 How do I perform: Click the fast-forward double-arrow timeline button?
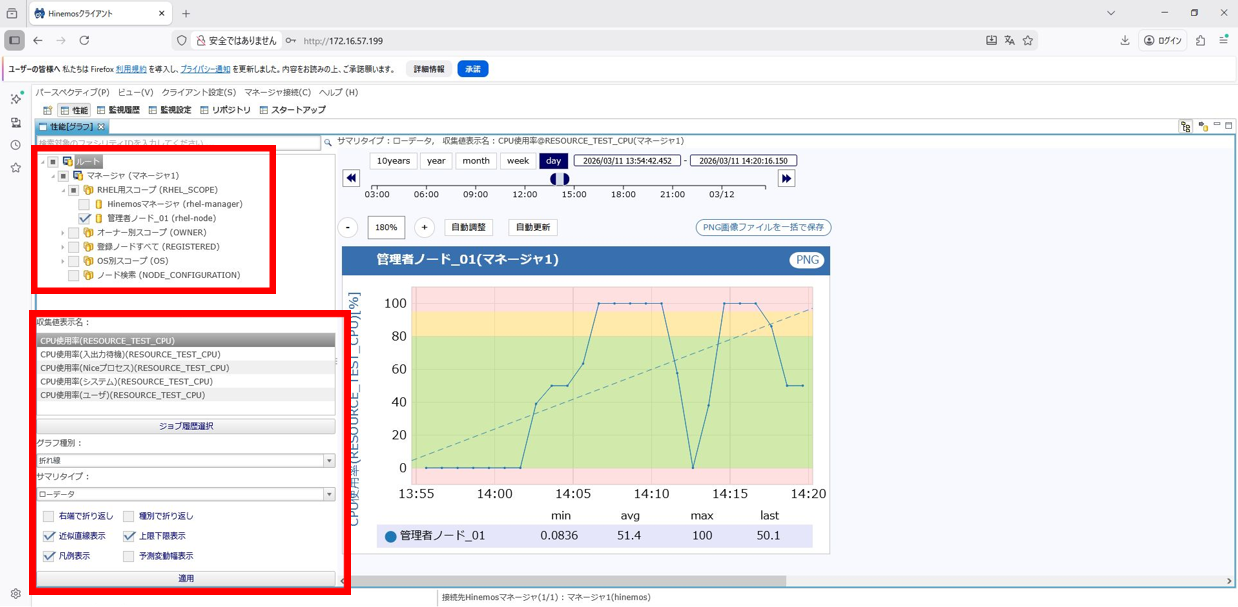786,178
